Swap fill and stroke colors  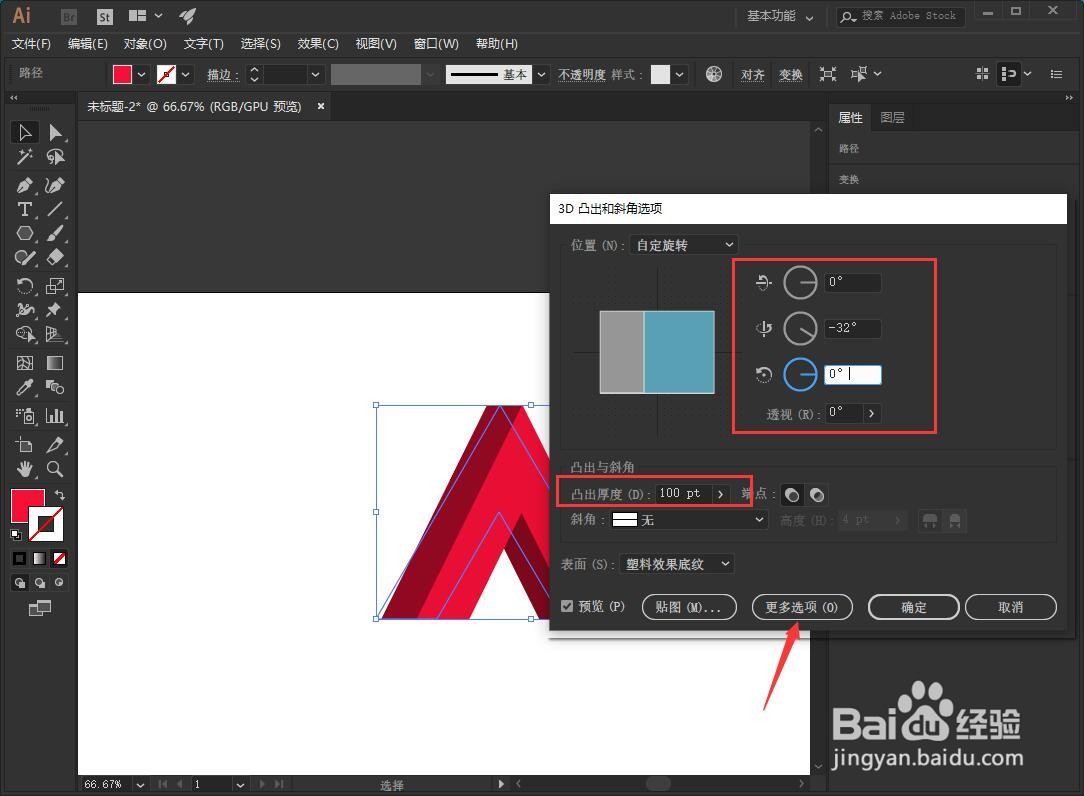point(59,495)
